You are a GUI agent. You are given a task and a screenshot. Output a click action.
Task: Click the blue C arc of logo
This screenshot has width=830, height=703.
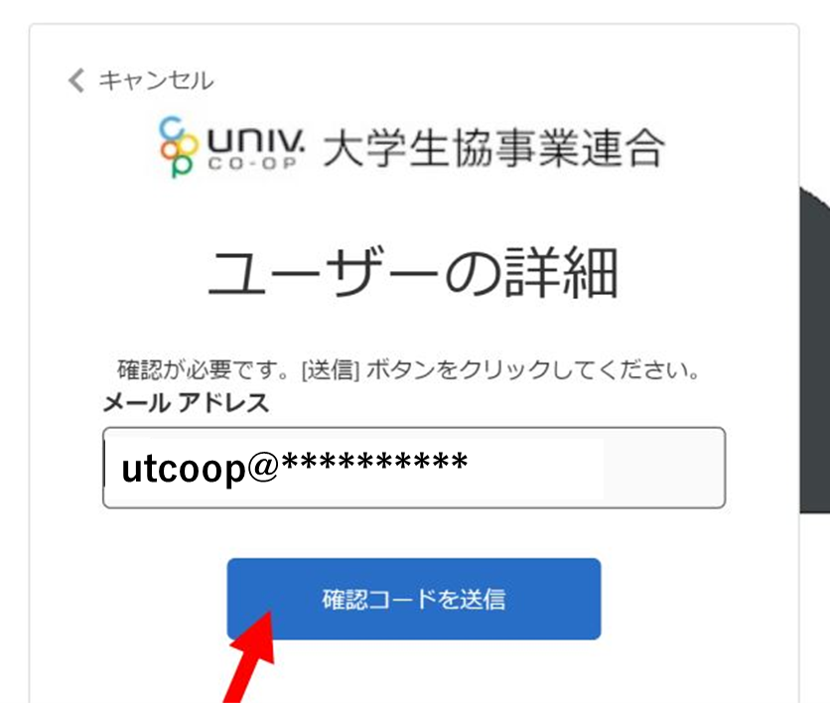(172, 127)
